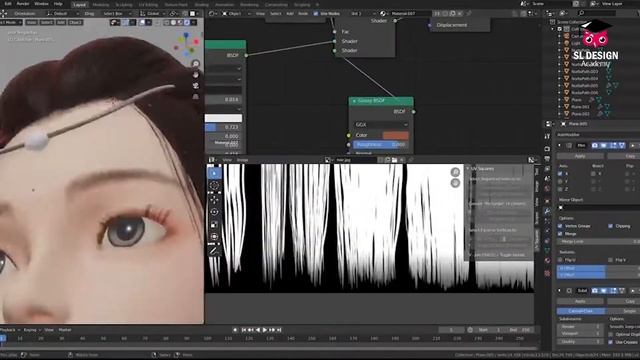Image resolution: width=640 pixels, height=360 pixels.
Task: Jump to the timeline end frame button
Action: pos(279,330)
